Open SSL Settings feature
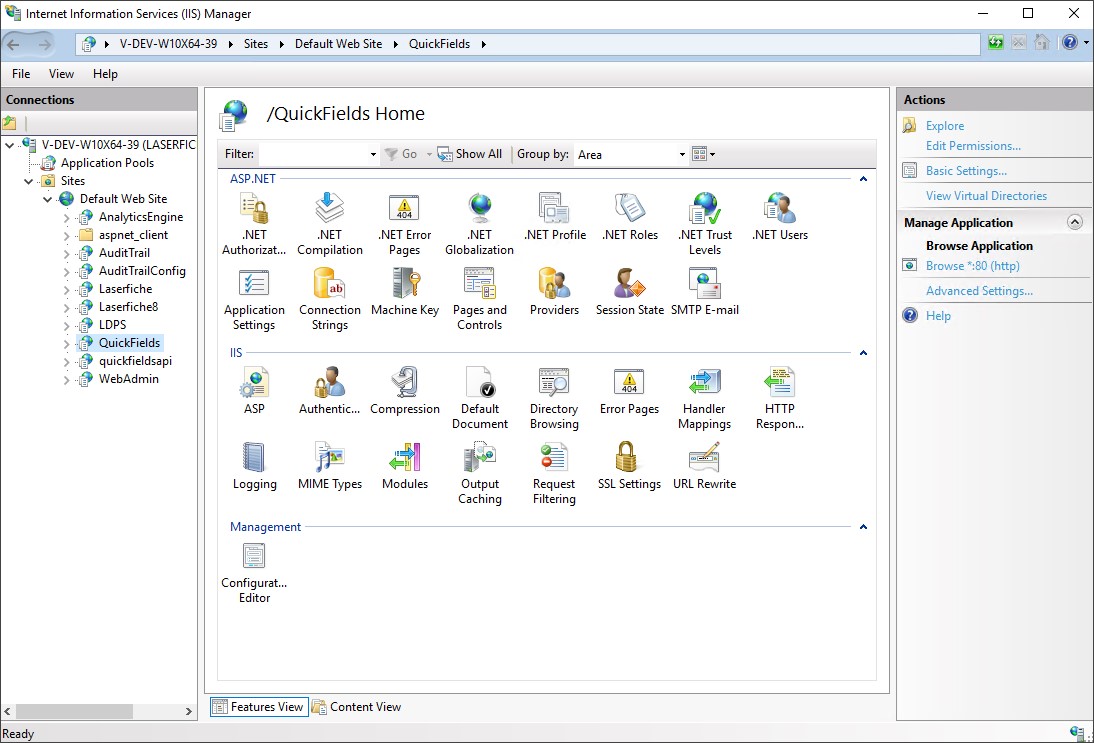Screen dimensions: 1094x743 [629, 466]
